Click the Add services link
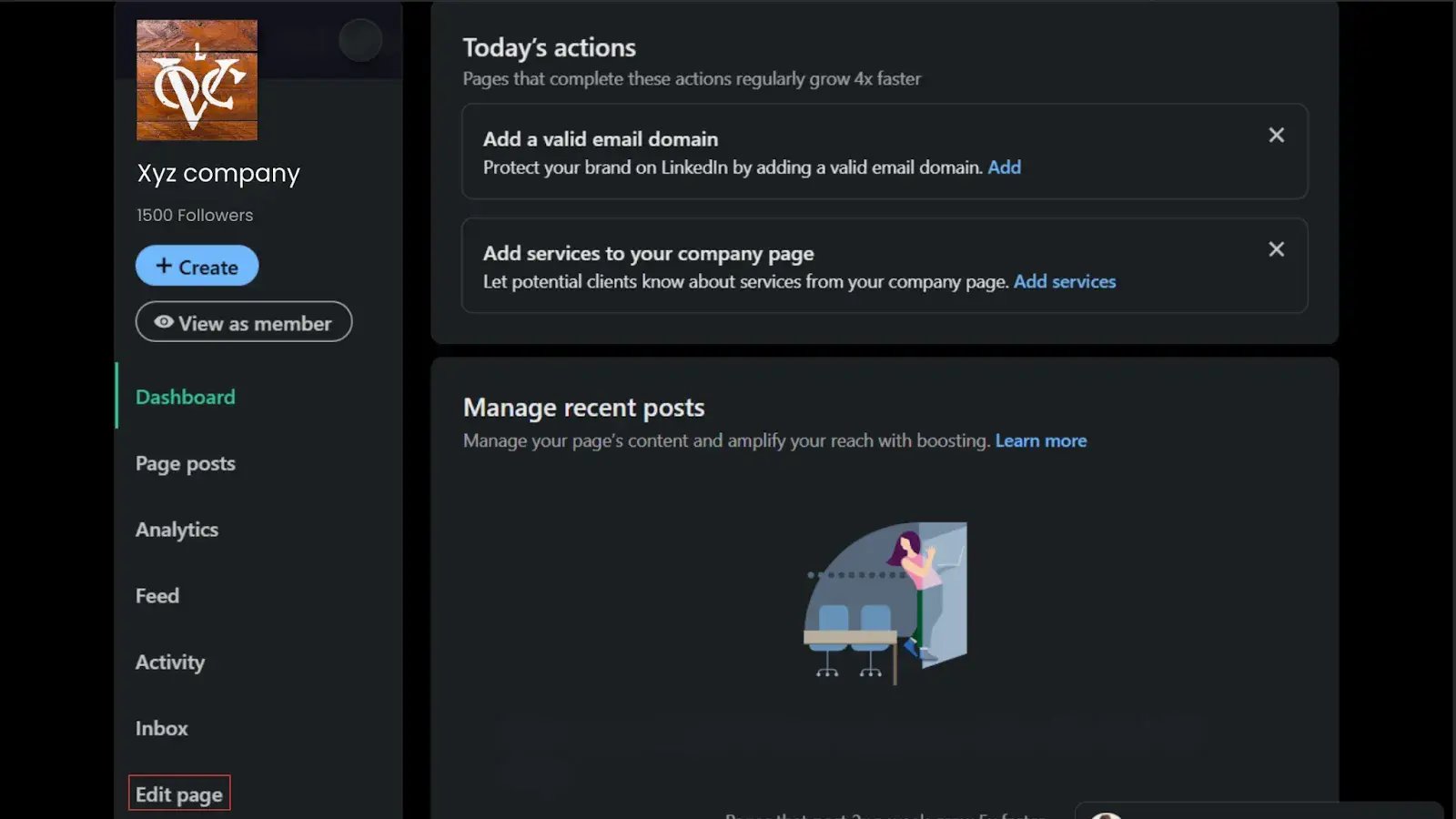Image resolution: width=1456 pixels, height=819 pixels. 1064,282
